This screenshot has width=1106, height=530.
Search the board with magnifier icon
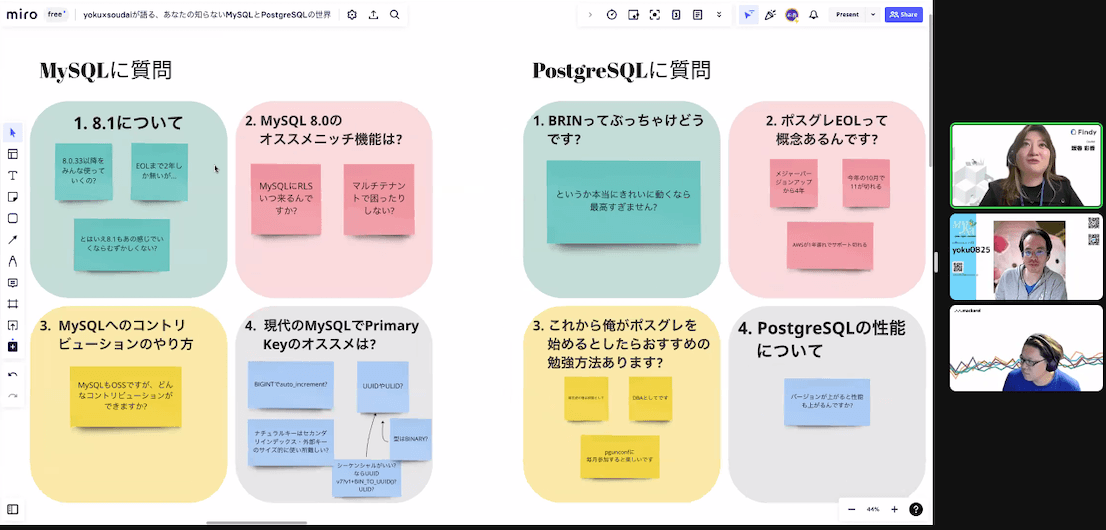coord(395,15)
